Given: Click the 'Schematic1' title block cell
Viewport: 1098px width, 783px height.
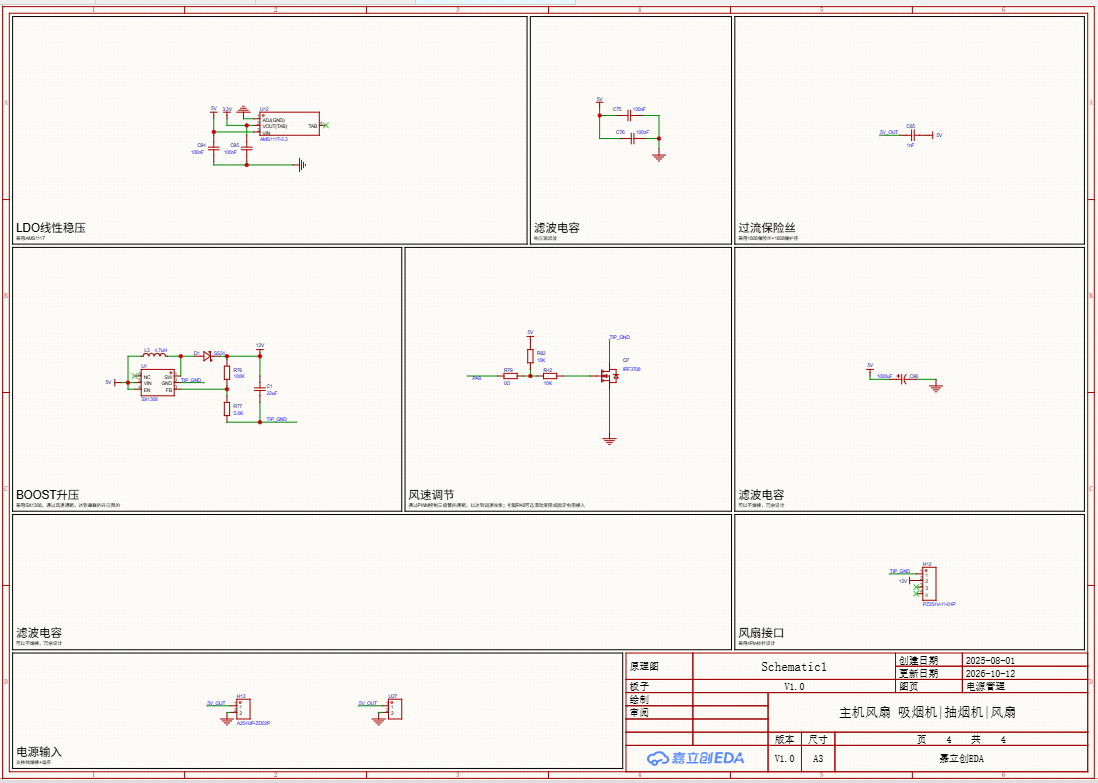Looking at the screenshot, I should point(794,667).
